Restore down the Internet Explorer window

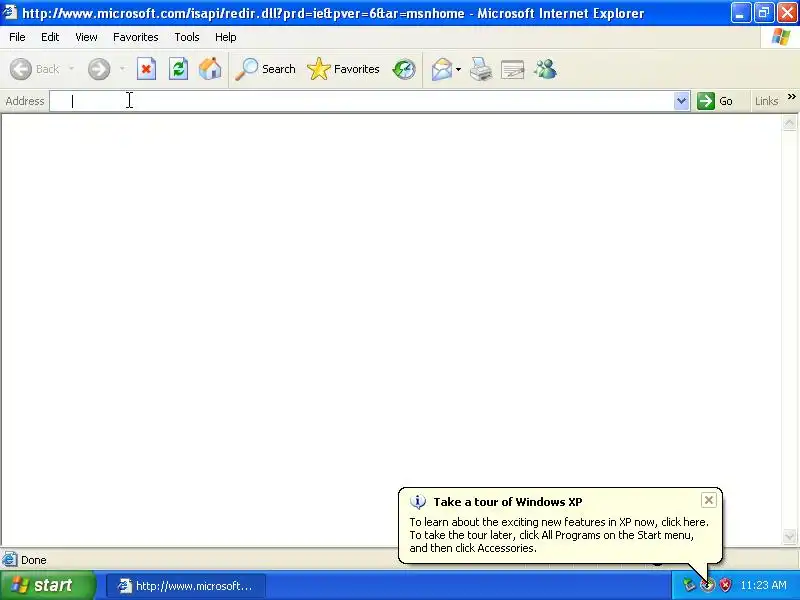pos(764,13)
